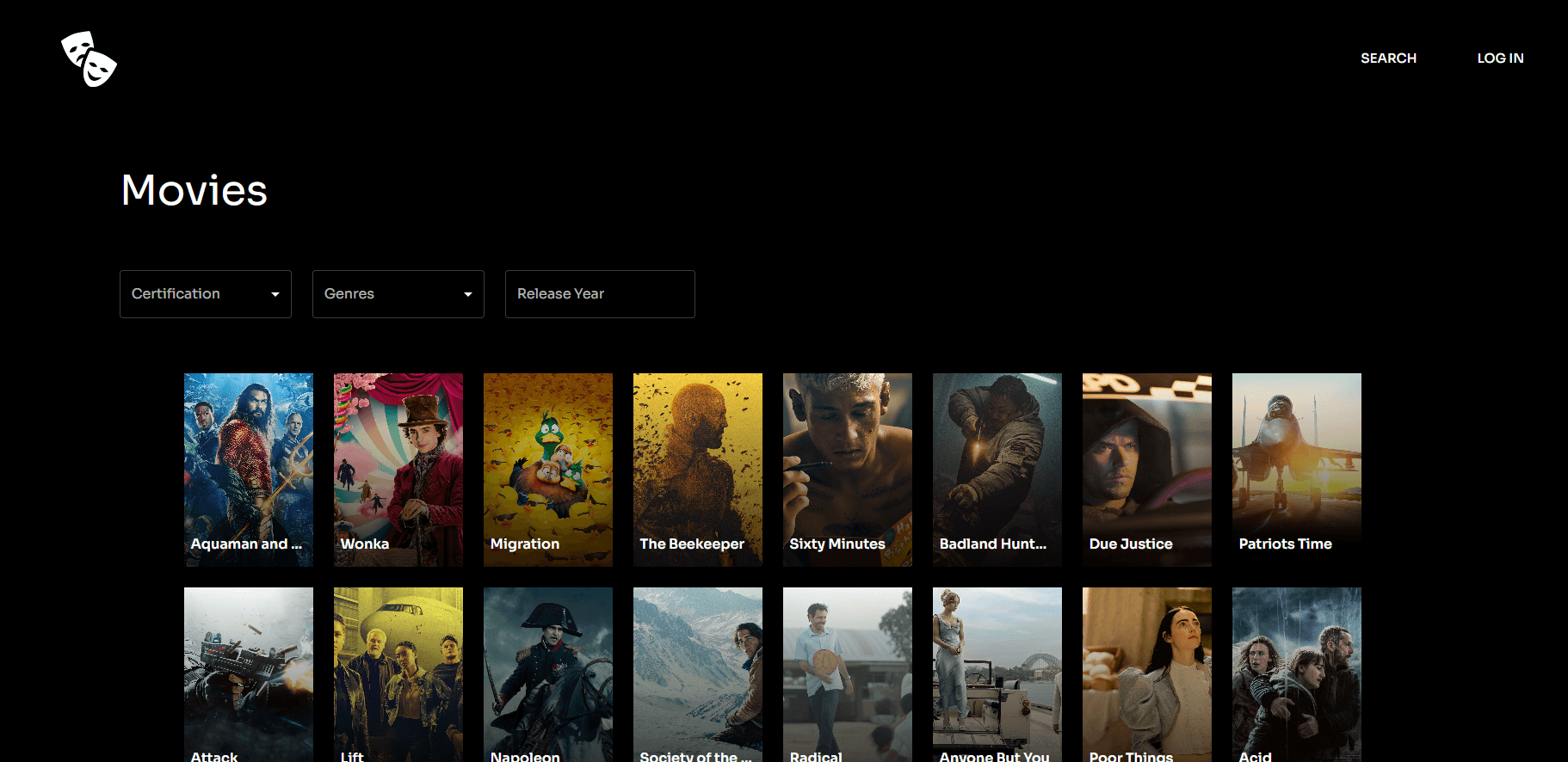1568x762 pixels.
Task: Expand the Genres dropdown
Action: coord(398,294)
